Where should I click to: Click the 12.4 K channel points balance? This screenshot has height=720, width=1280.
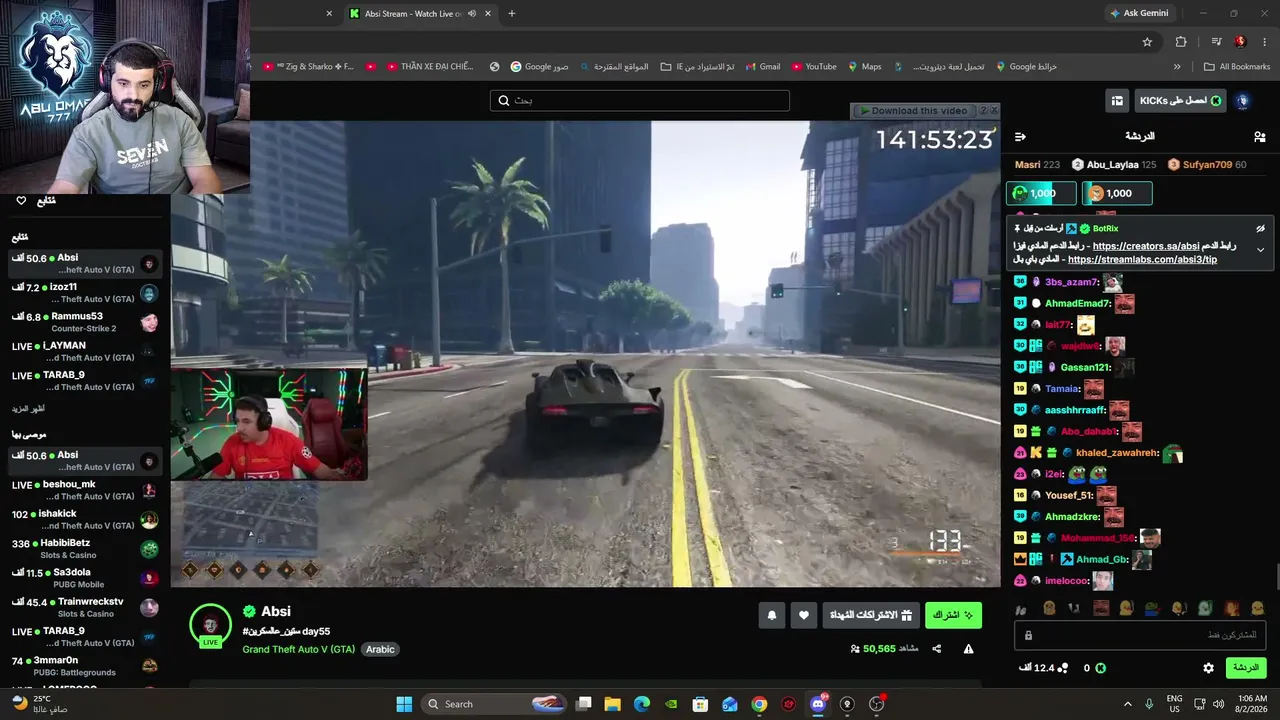tap(1043, 668)
